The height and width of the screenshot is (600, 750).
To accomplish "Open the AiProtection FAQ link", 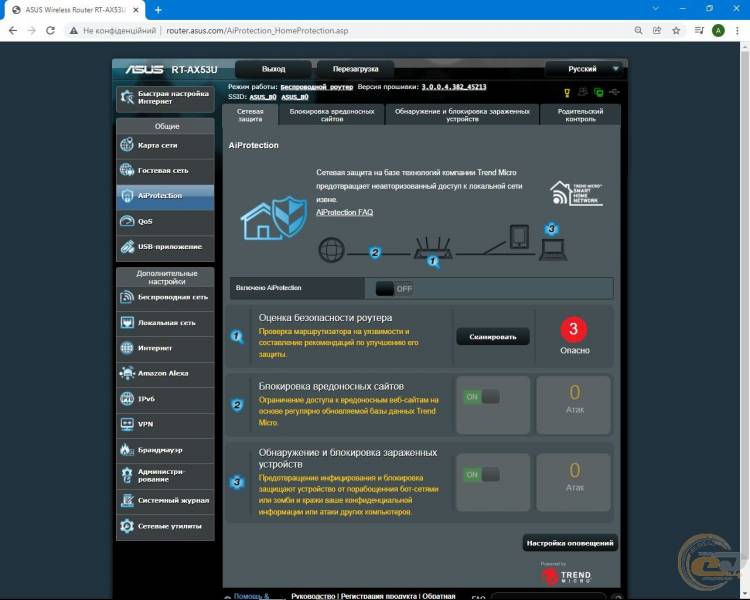I will [x=344, y=212].
